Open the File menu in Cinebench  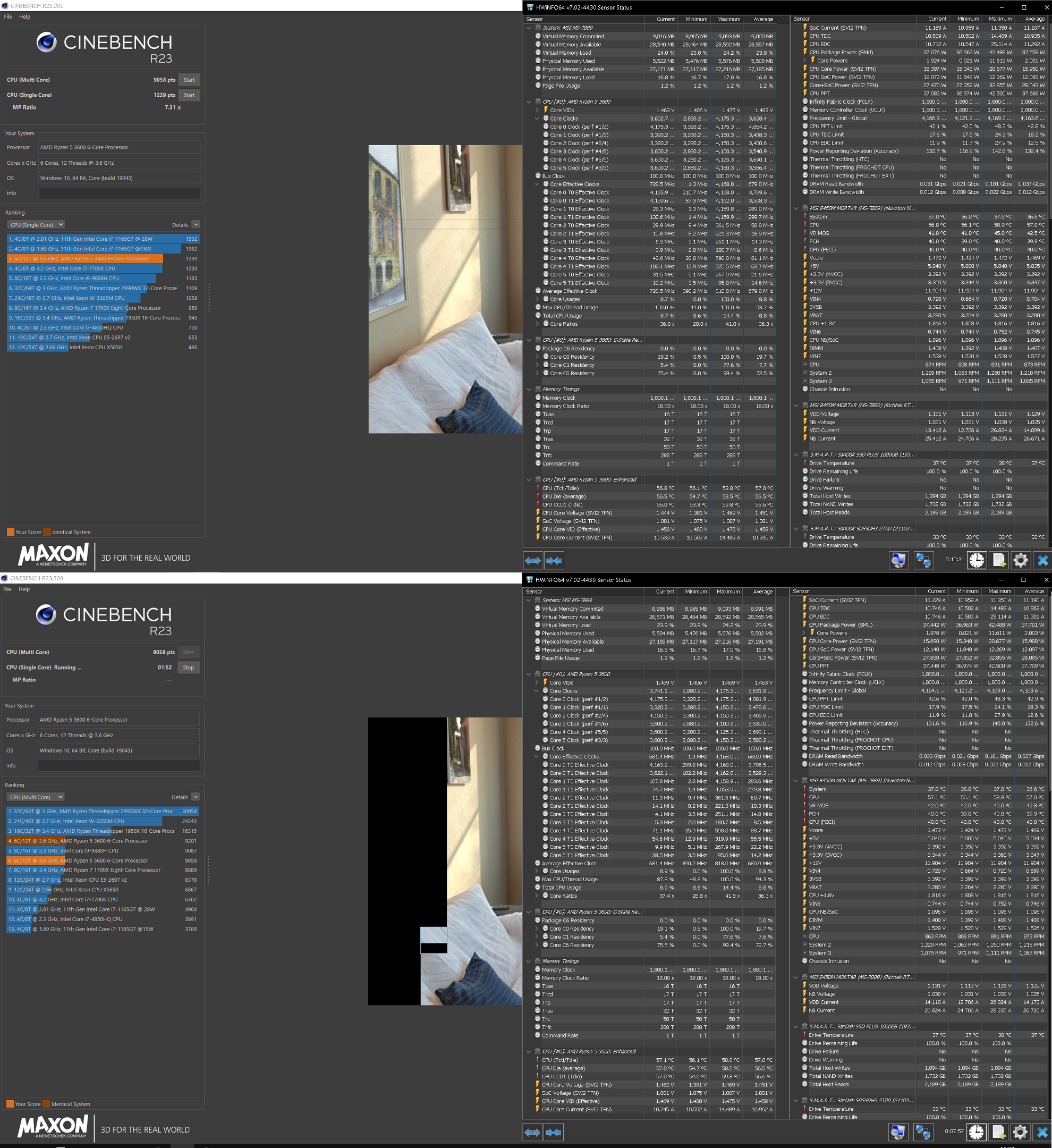click(x=7, y=16)
